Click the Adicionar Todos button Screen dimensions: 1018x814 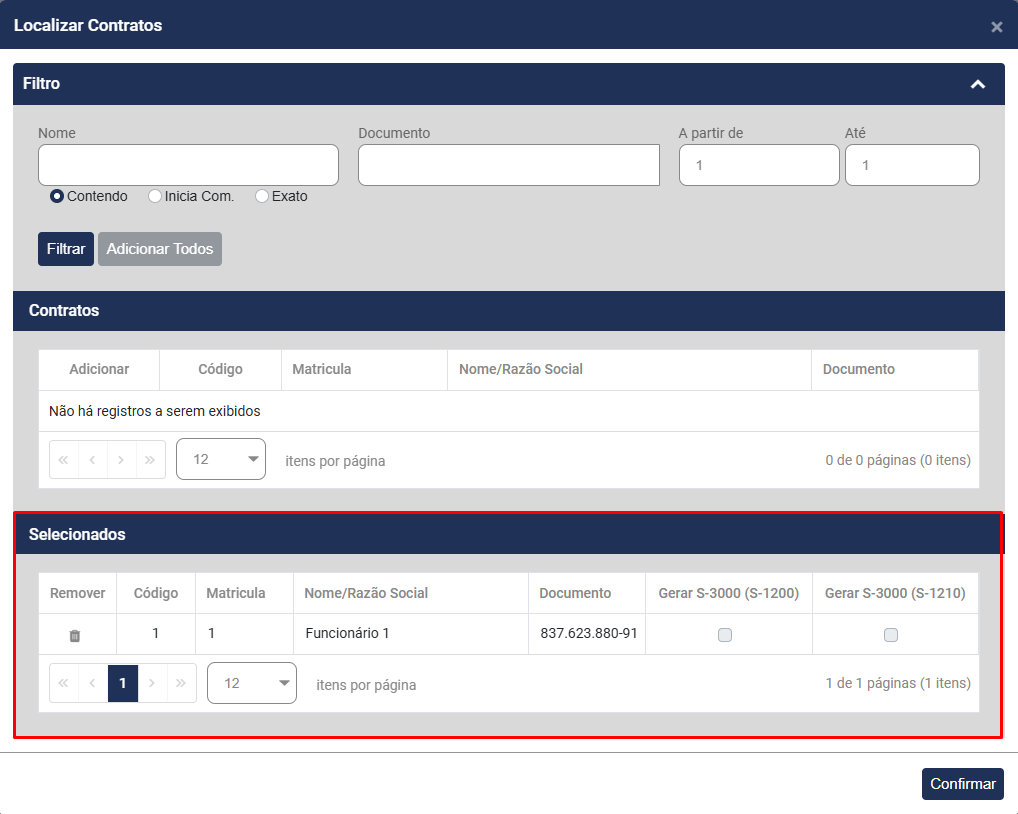[x=160, y=249]
